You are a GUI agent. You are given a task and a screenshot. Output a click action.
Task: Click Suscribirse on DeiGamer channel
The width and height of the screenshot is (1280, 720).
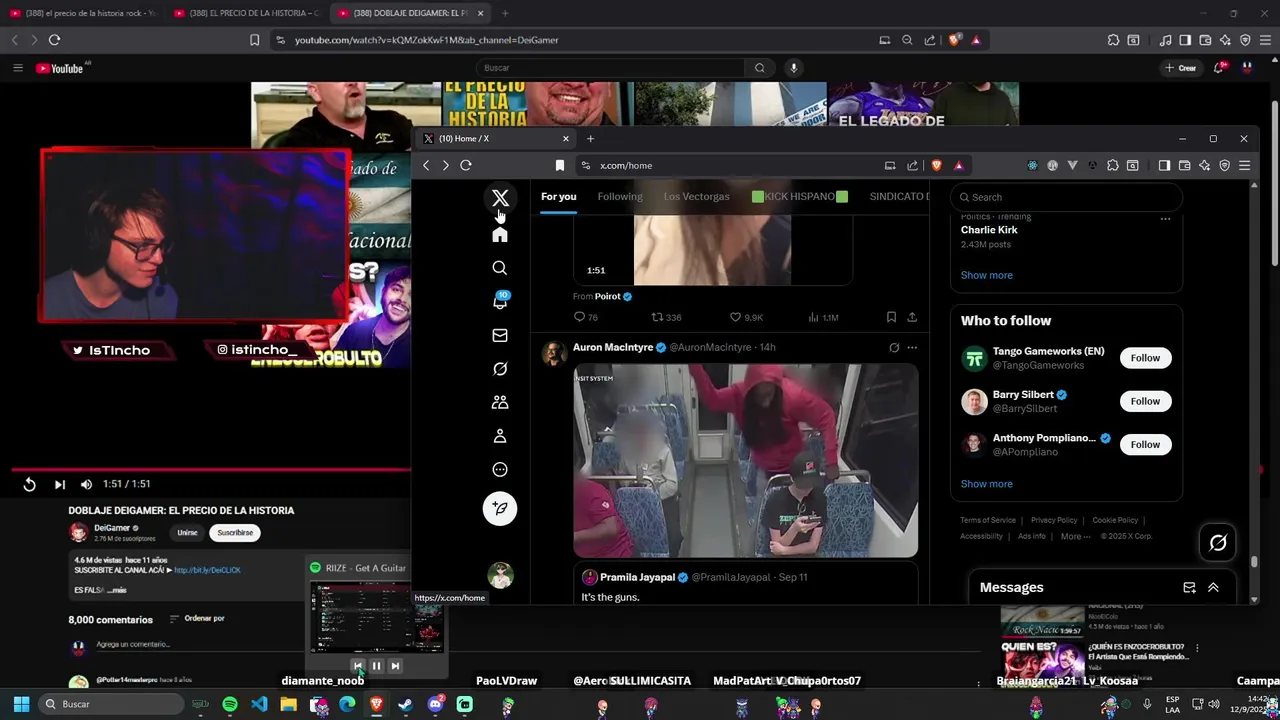pyautogui.click(x=235, y=533)
